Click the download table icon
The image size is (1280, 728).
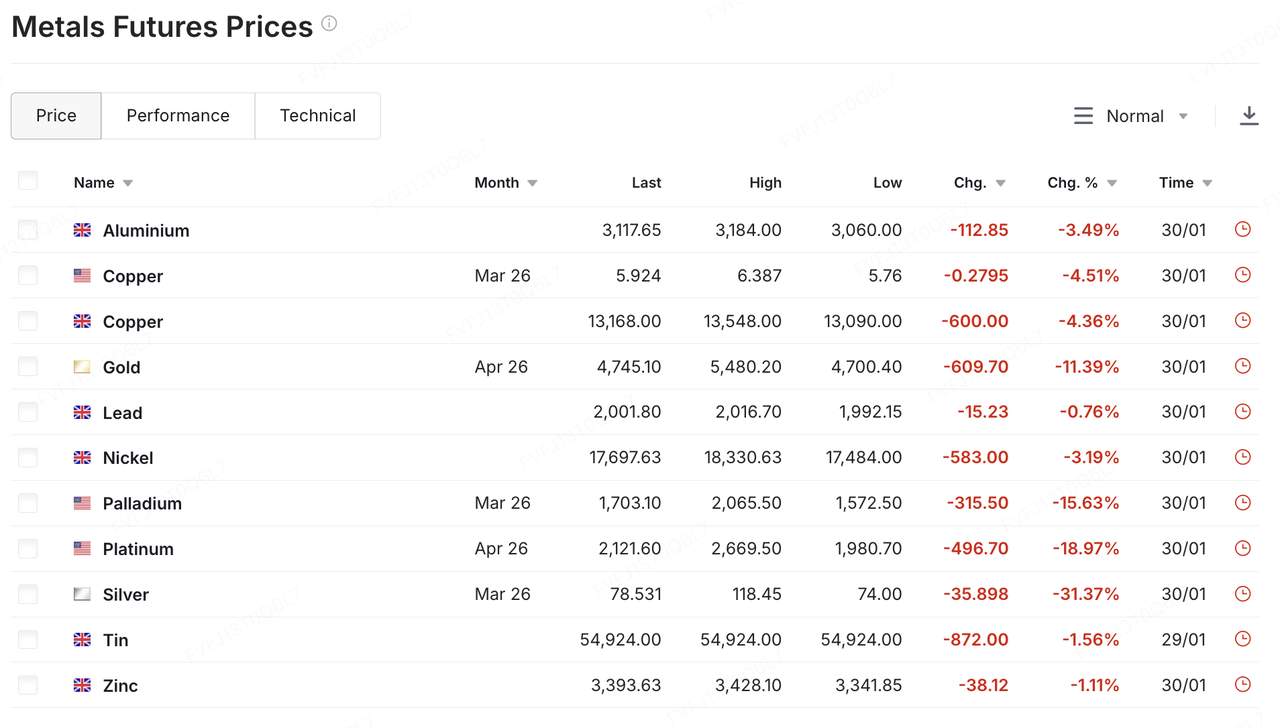click(1249, 116)
